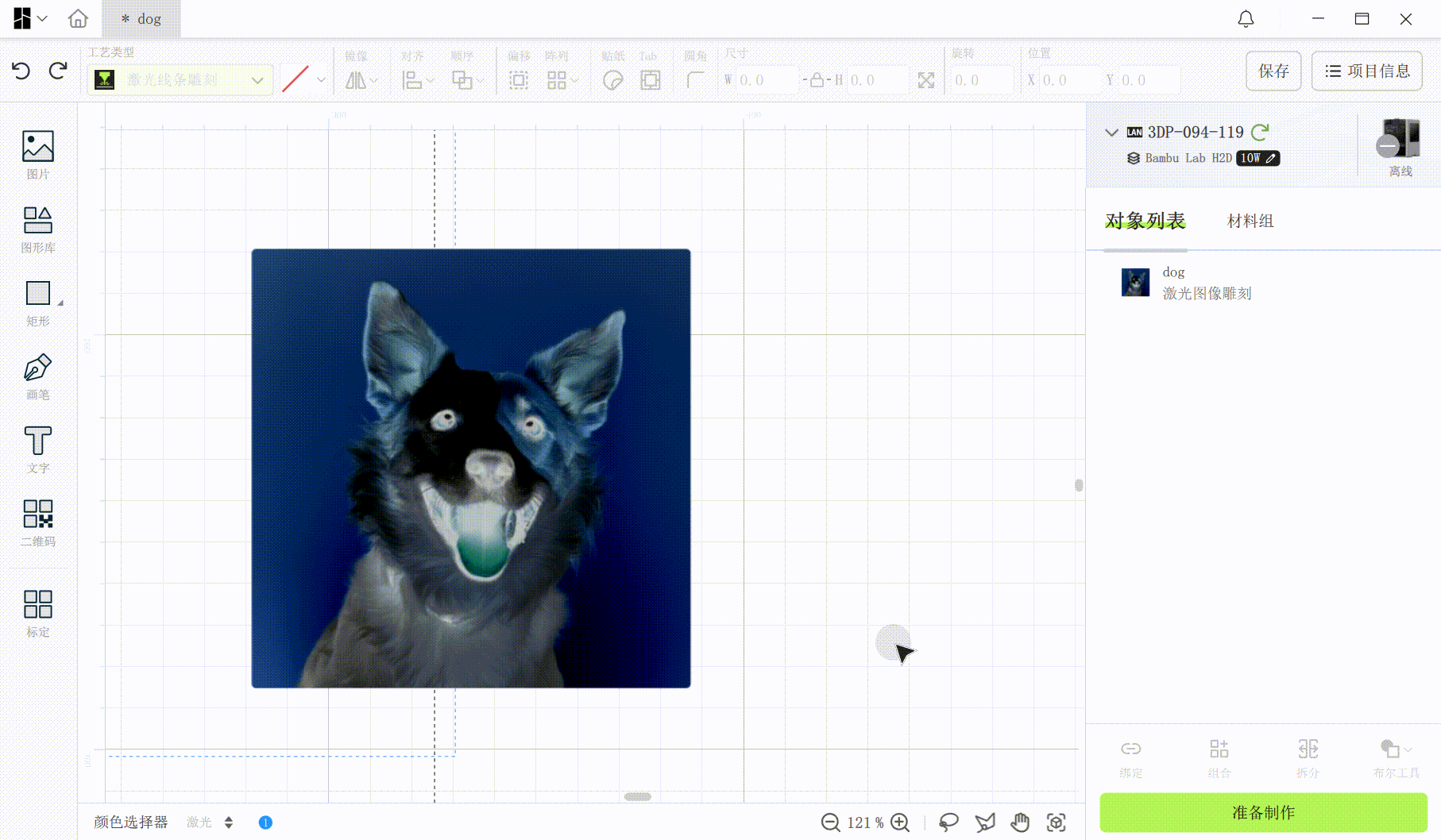Click the fit-size expand arrows icon
This screenshot has width=1441, height=840.
tap(926, 80)
